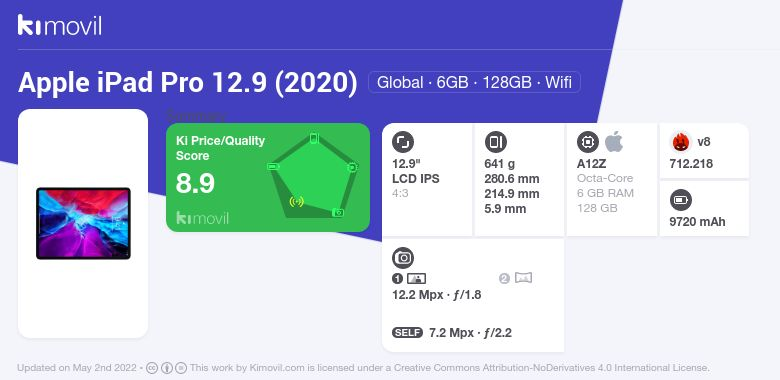This screenshot has width=780, height=380.
Task: Click the gray Apple logo icon
Action: [614, 142]
